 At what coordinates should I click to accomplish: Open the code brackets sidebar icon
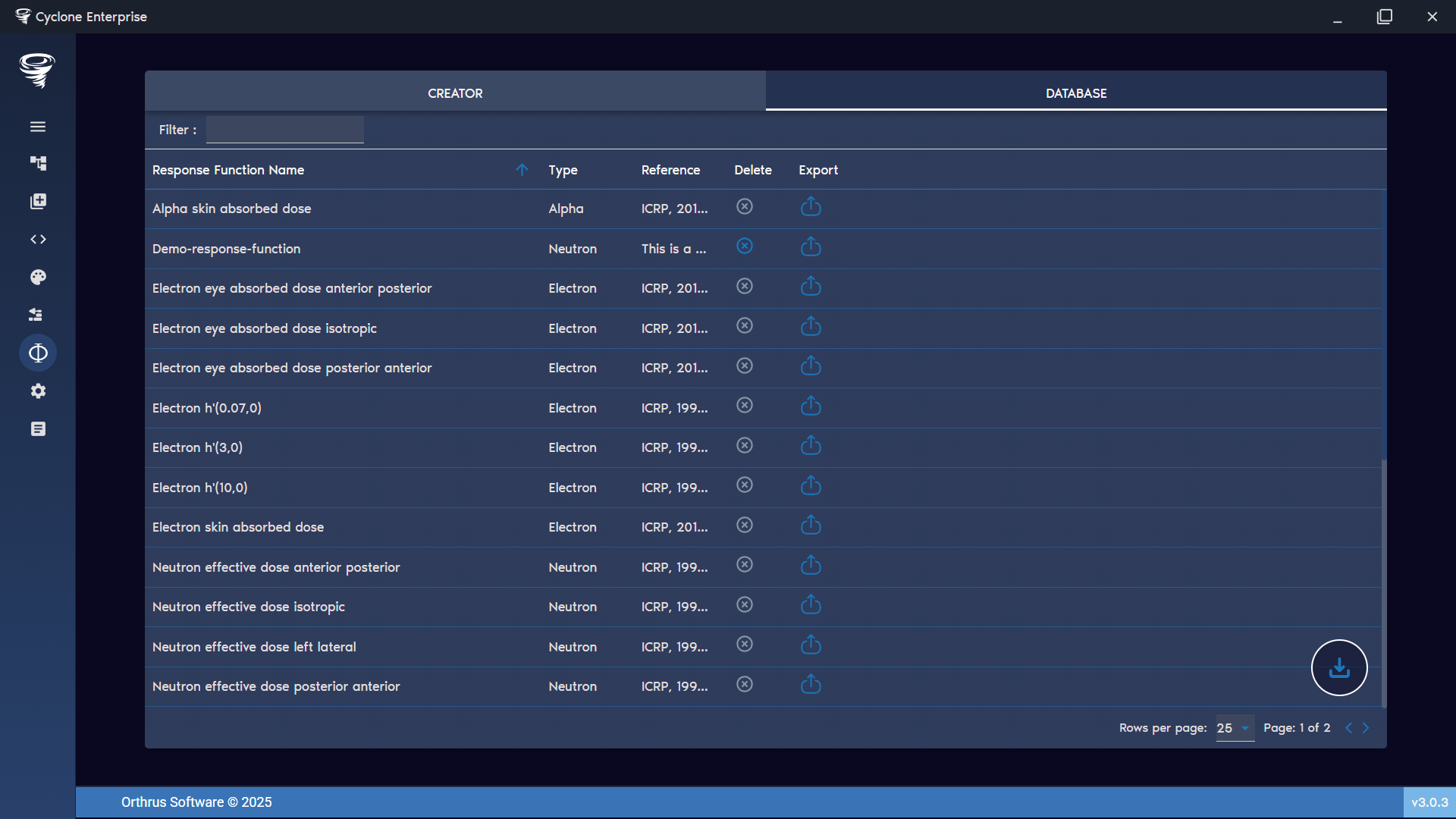coord(38,240)
